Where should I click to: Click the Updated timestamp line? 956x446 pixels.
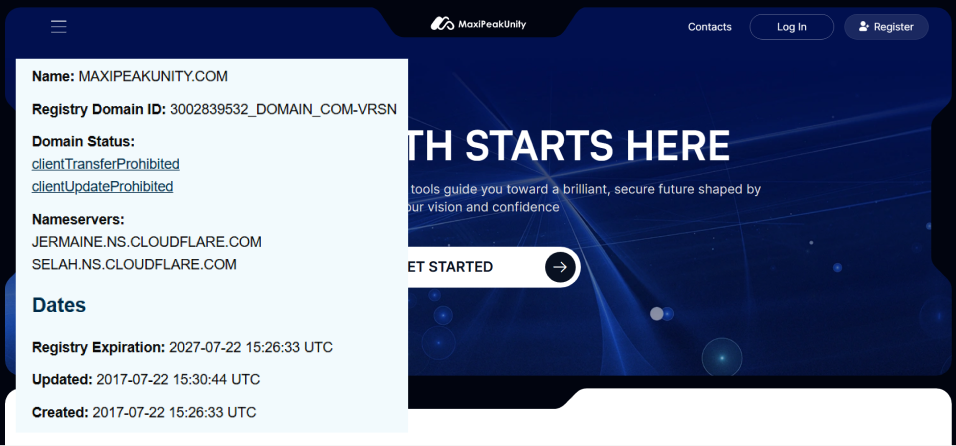(x=146, y=380)
